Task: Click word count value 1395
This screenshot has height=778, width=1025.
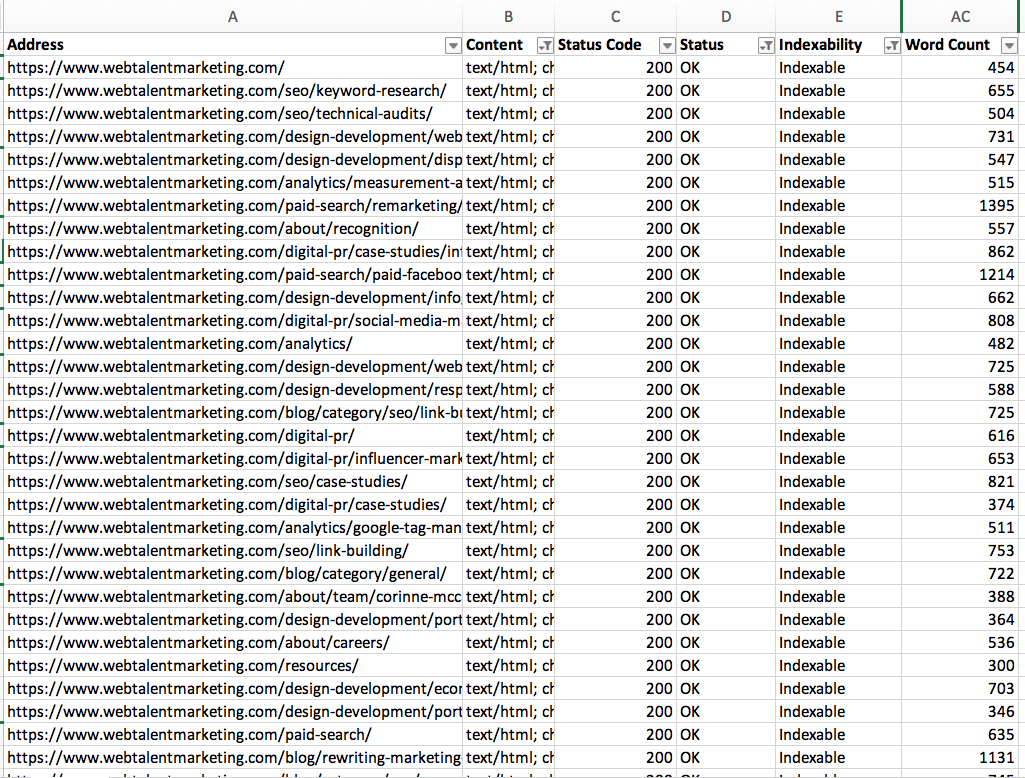Action: tap(996, 206)
